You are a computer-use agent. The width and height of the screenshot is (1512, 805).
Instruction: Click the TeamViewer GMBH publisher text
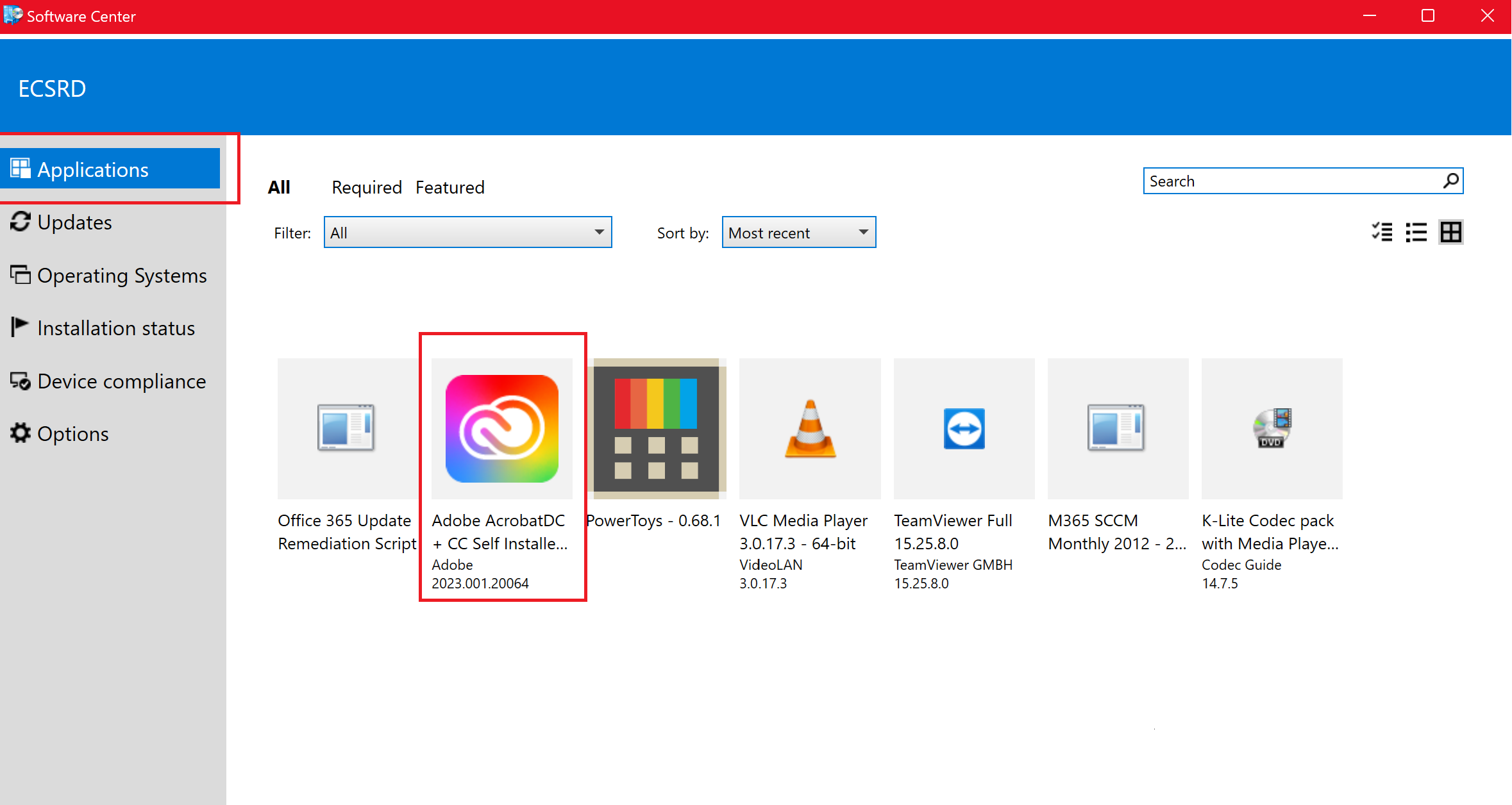pyautogui.click(x=953, y=565)
